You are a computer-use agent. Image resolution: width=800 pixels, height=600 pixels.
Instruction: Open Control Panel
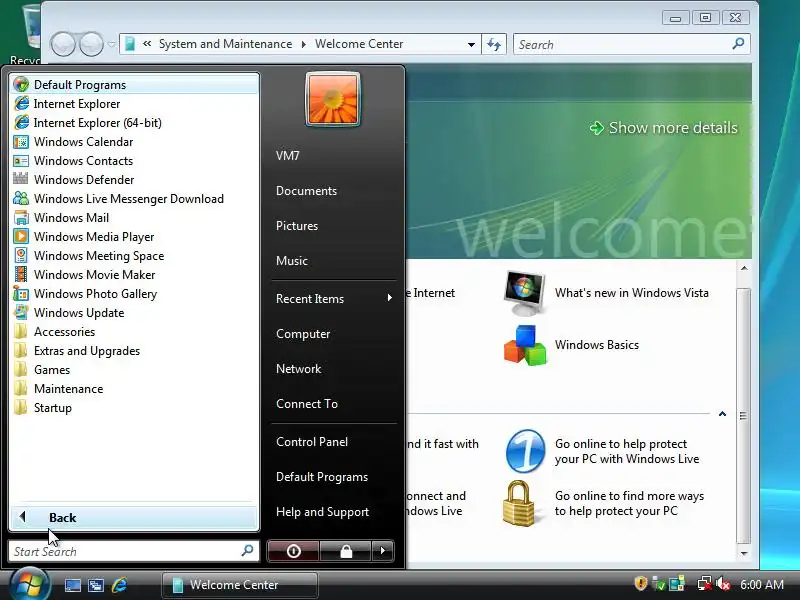[x=312, y=442]
